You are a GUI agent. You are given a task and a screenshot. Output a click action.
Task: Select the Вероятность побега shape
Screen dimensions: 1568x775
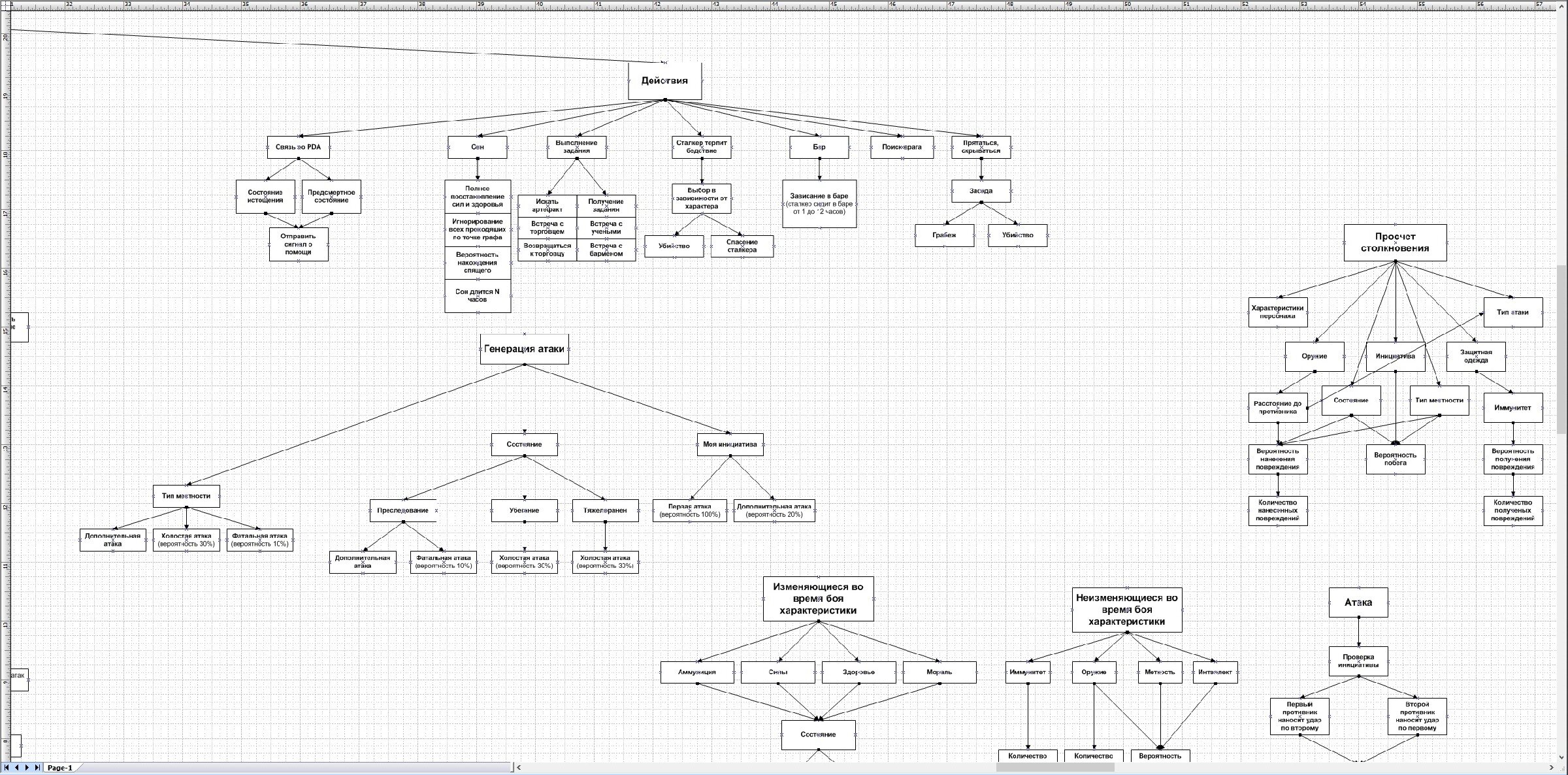coord(1395,459)
